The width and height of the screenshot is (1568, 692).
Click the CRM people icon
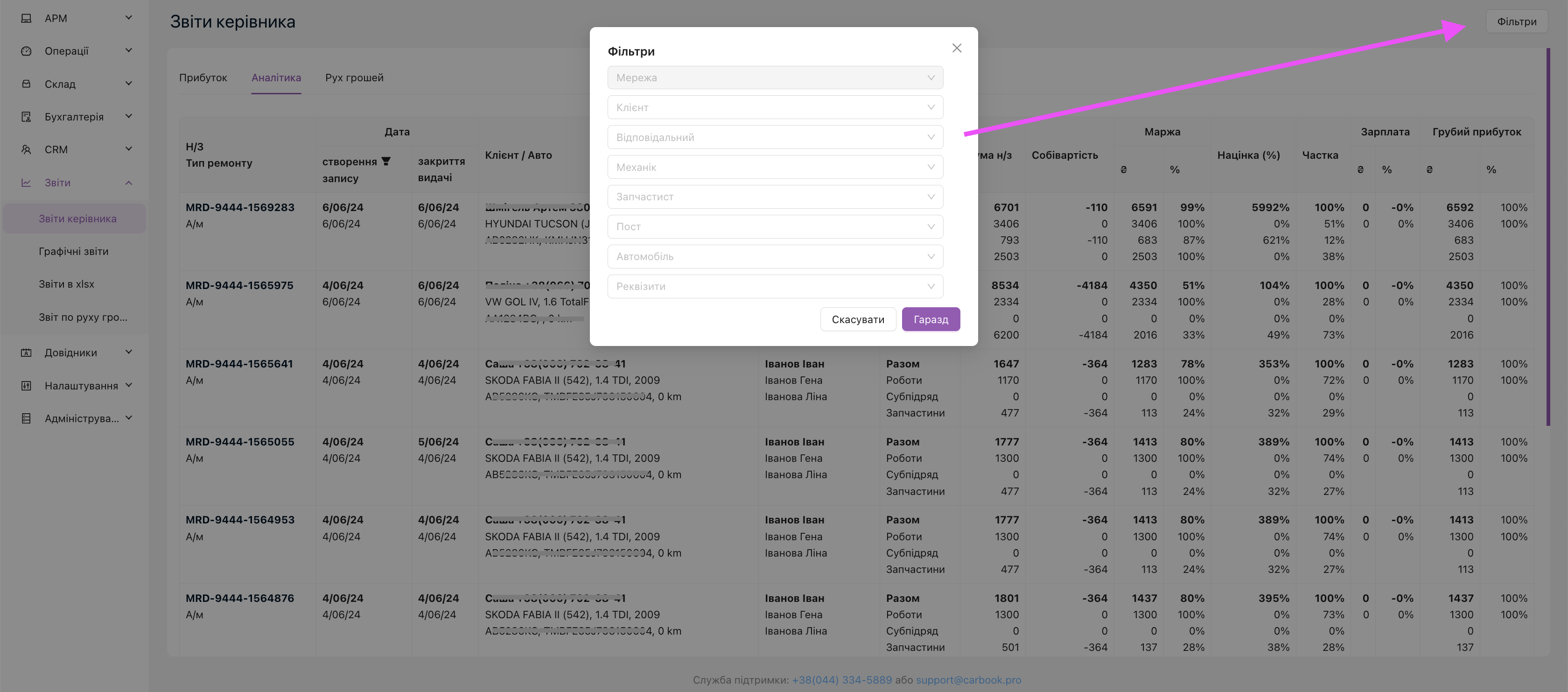click(x=26, y=150)
